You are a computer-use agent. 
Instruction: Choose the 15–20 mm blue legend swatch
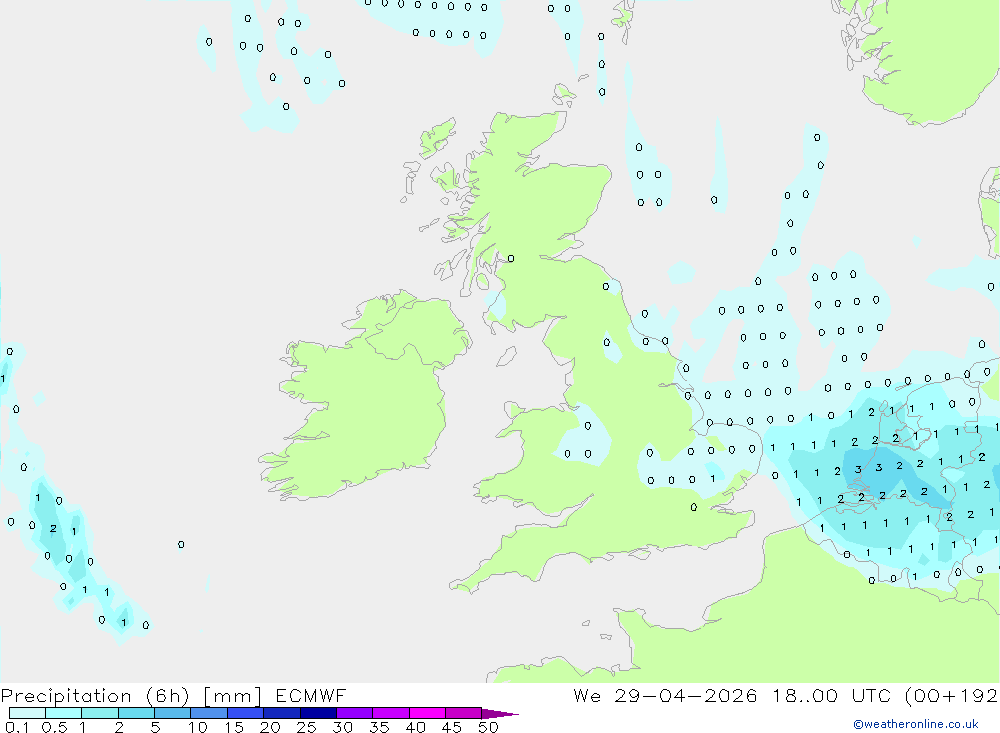pyautogui.click(x=246, y=713)
